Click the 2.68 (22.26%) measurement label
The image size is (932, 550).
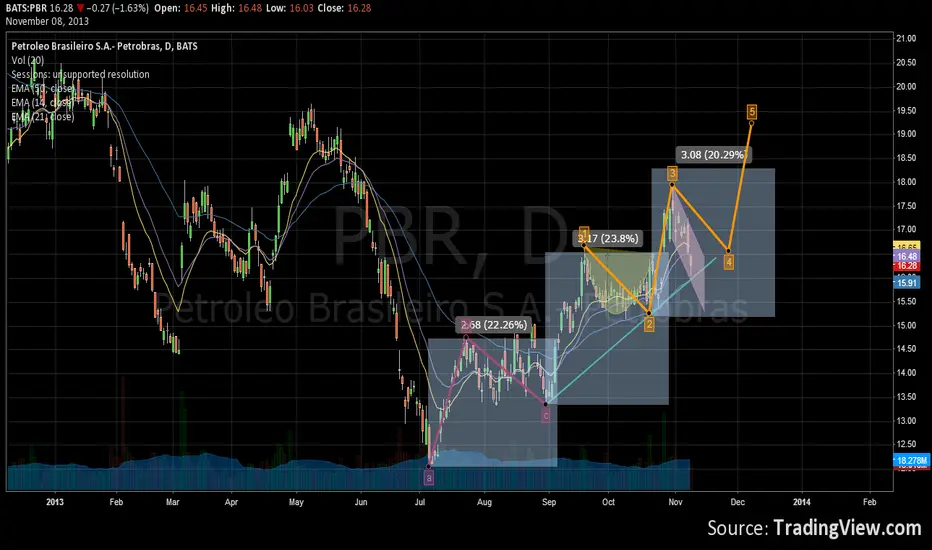[x=493, y=325]
